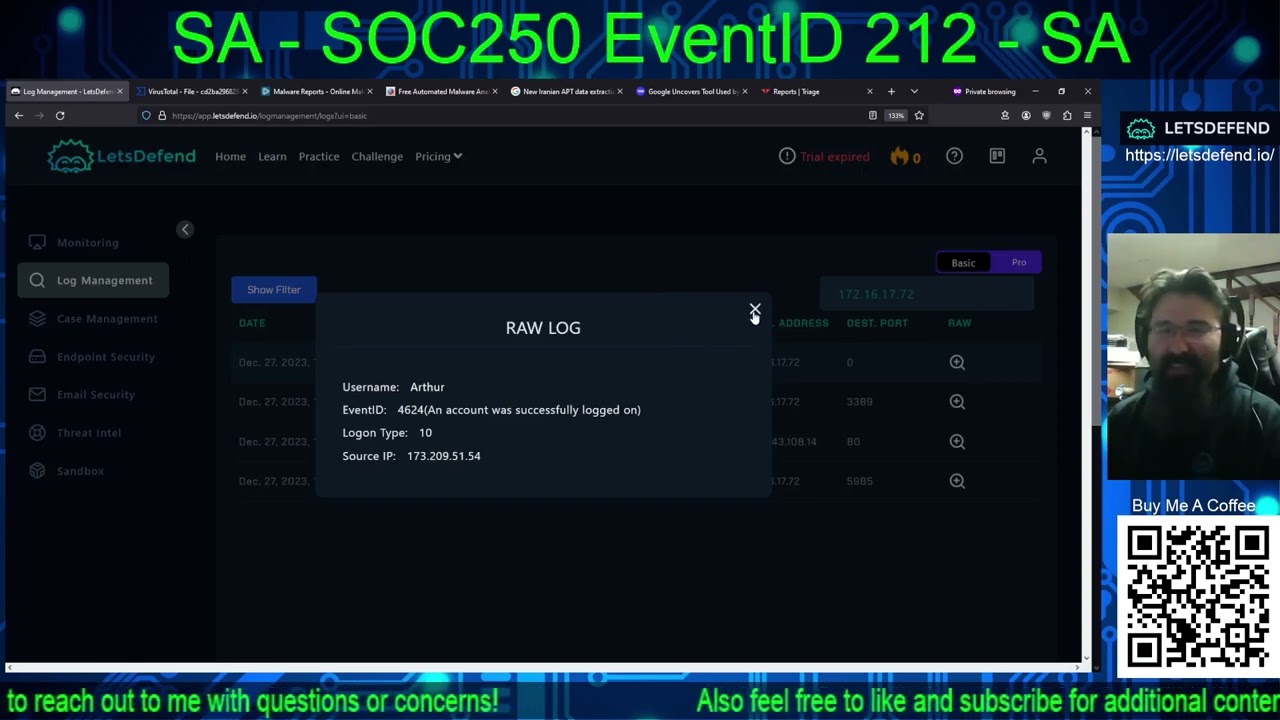Viewport: 1280px width, 720px height.
Task: Switch to Free Automated Malware Analysis tab
Action: click(440, 92)
